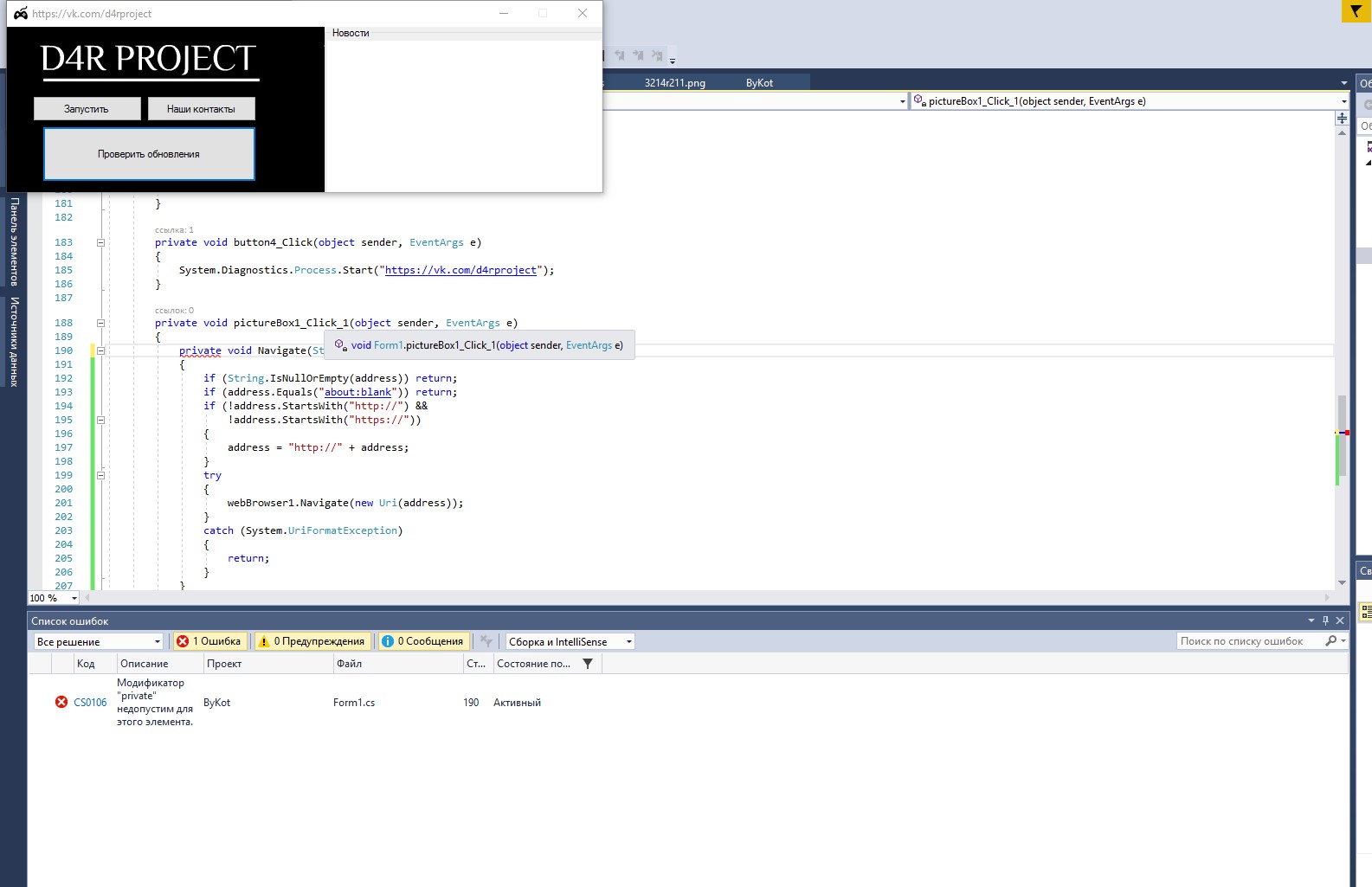Open the error list window options arrow
This screenshot has width=1372, height=887.
click(1311, 620)
